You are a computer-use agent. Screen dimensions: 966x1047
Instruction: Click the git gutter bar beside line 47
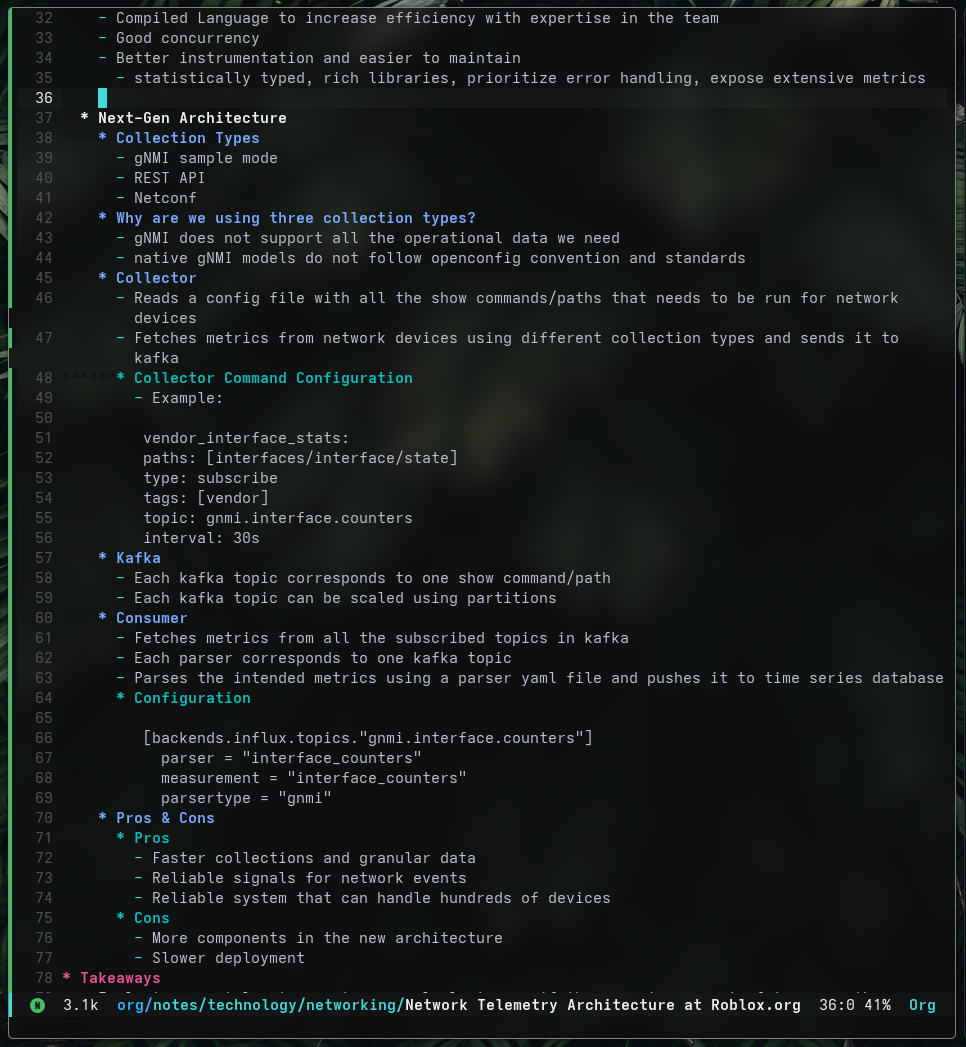coord(11,338)
